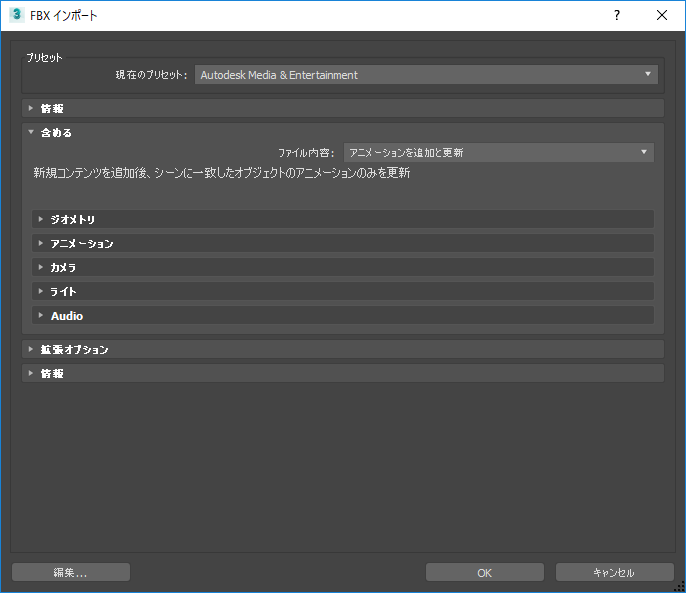Expand the アニメーション rollout
The height and width of the screenshot is (593, 686).
81,243
